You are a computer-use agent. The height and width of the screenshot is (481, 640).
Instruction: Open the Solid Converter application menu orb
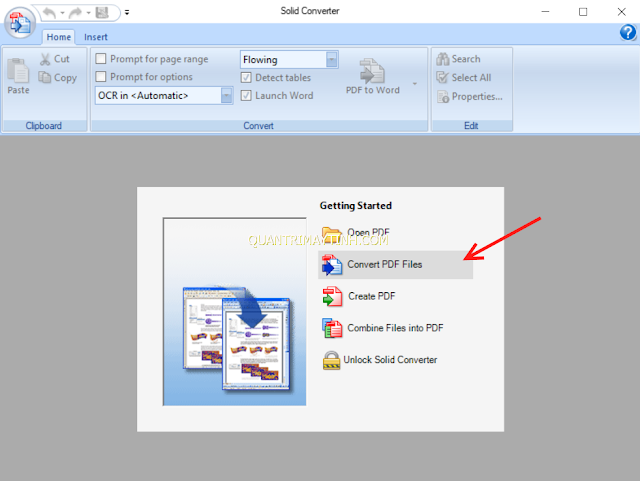20,23
